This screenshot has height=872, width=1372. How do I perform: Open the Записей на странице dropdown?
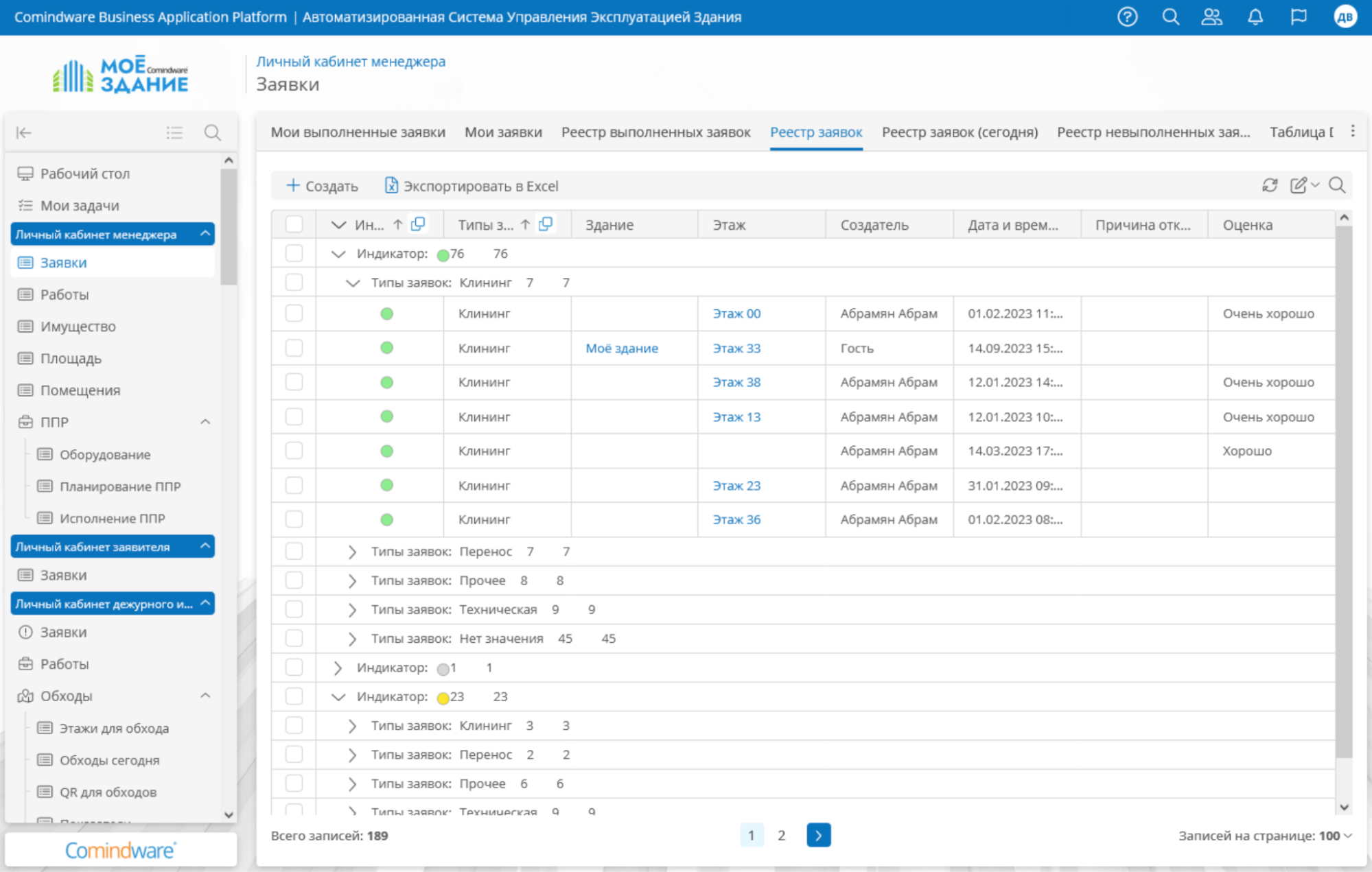coord(1334,836)
